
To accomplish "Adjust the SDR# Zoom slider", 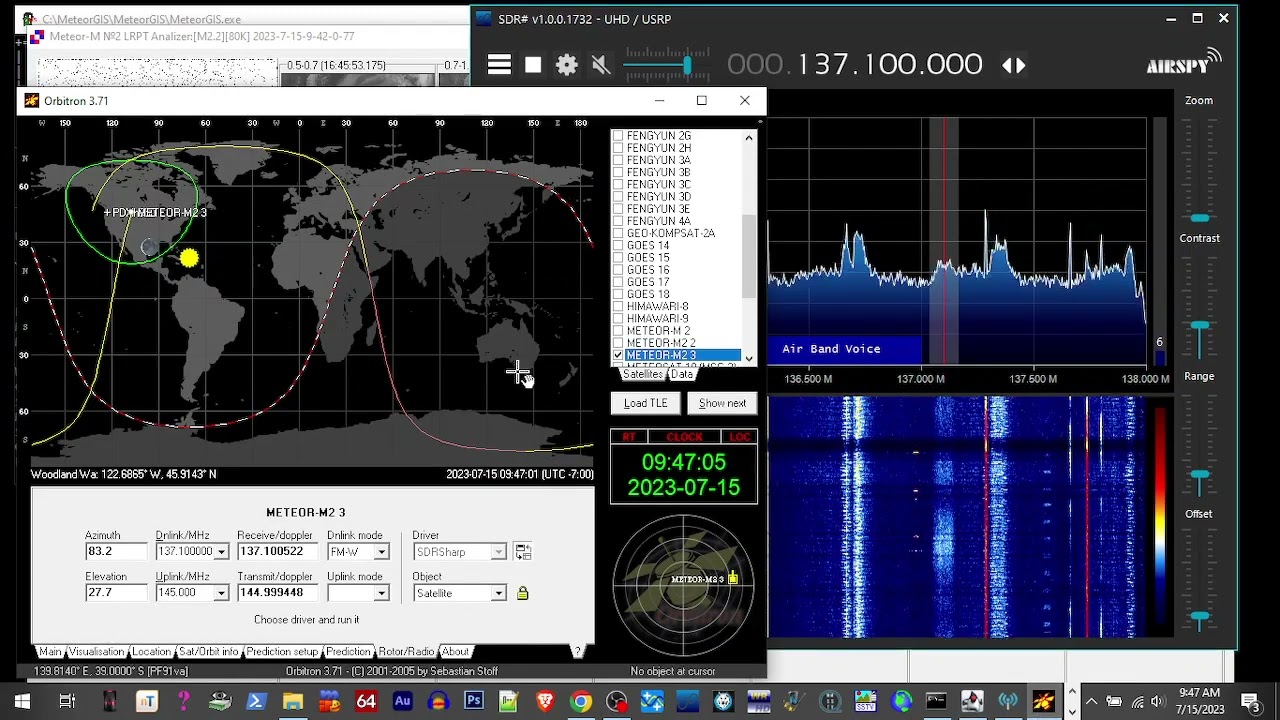I will tap(1199, 217).
